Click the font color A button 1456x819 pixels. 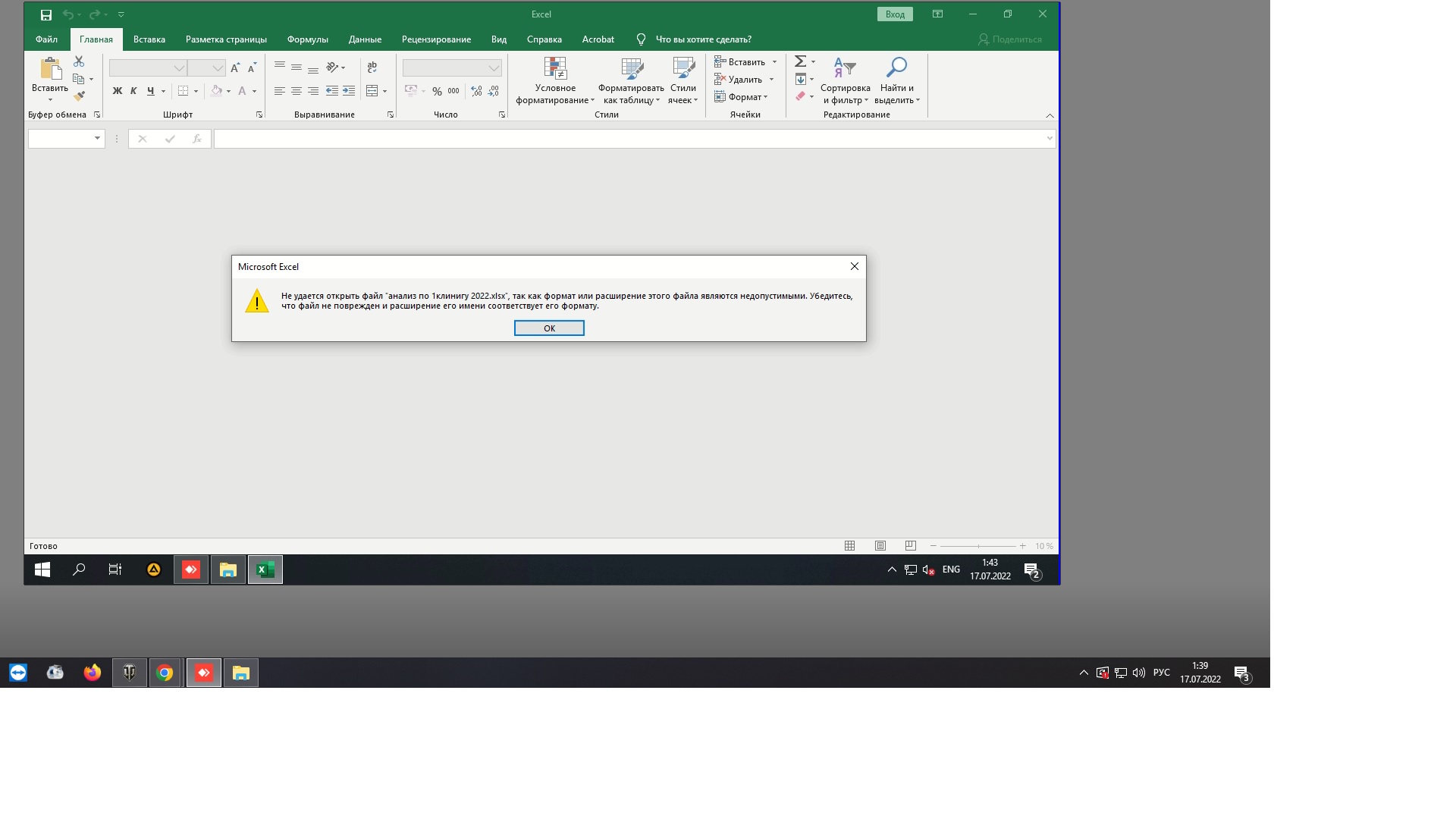coord(243,91)
